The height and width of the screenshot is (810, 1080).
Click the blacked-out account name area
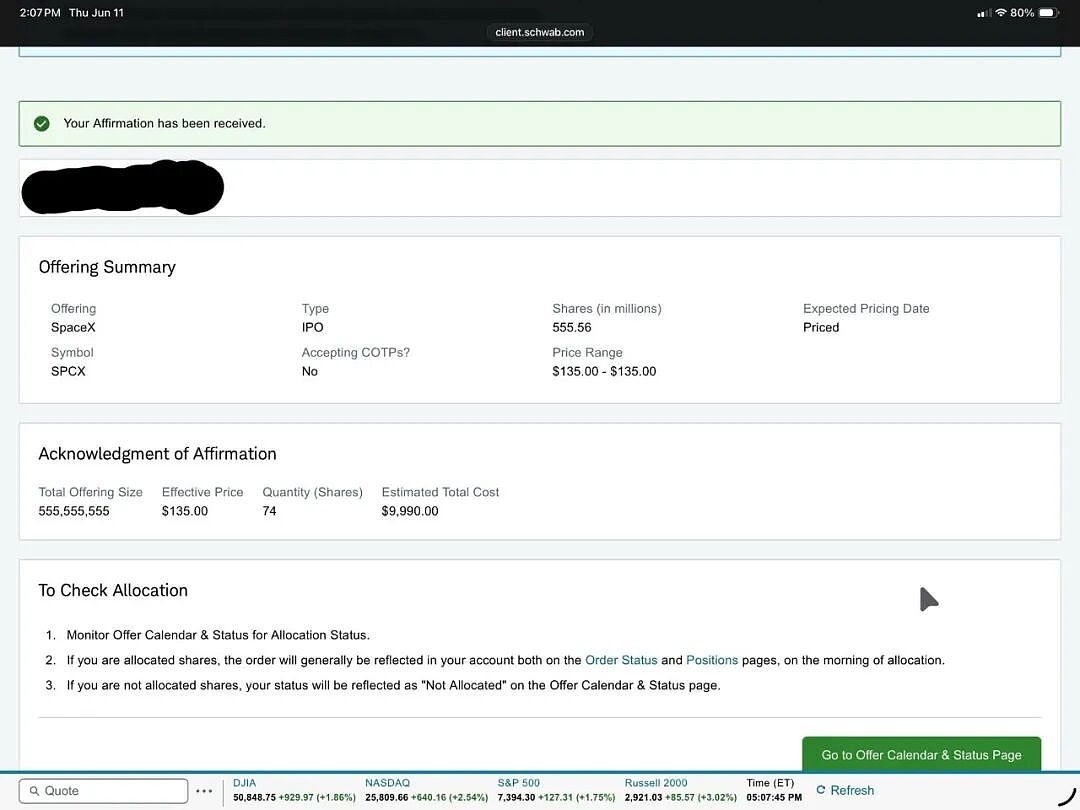pyautogui.click(x=123, y=187)
